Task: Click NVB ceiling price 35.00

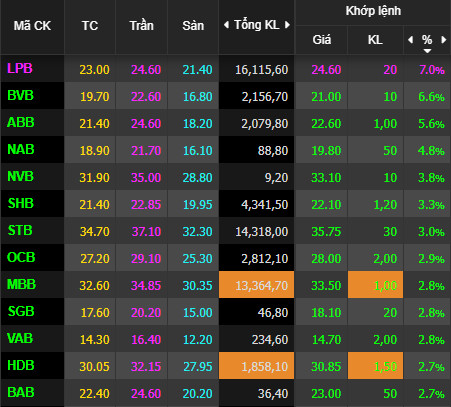Action: (x=146, y=178)
